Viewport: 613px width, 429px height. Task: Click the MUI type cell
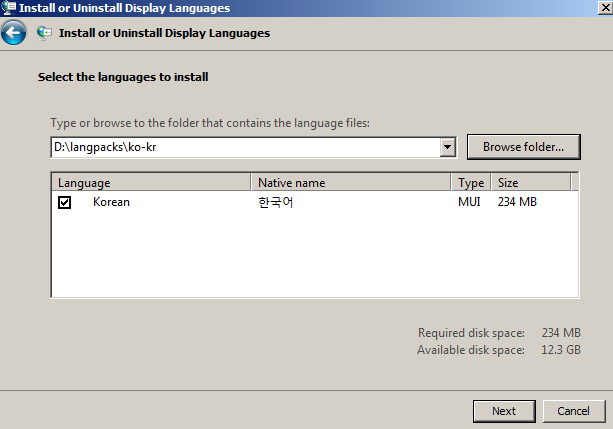(x=469, y=202)
